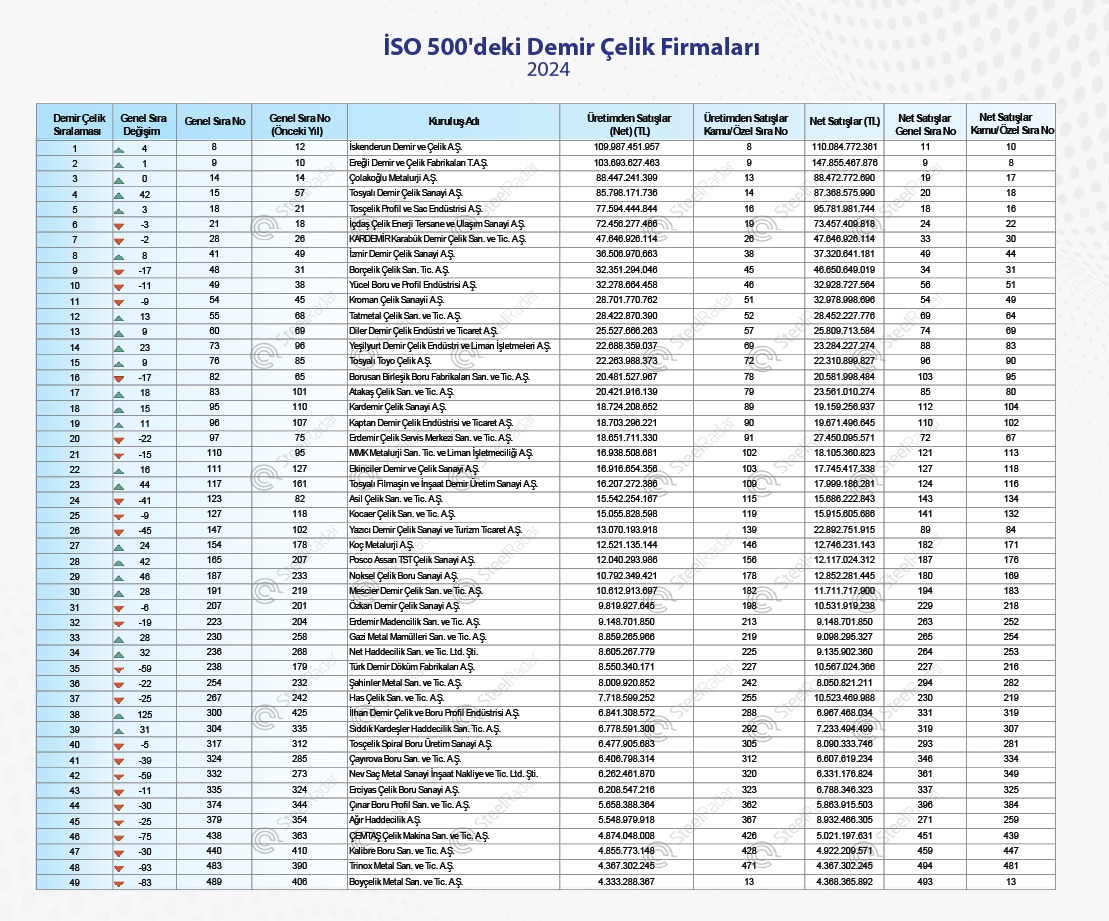Click the red down arrow in Çayırova Boru row
Image resolution: width=1109 pixels, height=921 pixels.
click(x=119, y=761)
